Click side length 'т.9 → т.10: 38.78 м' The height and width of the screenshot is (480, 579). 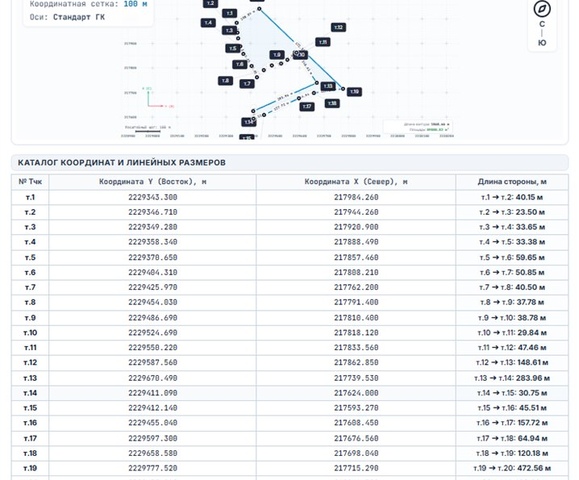512,318
